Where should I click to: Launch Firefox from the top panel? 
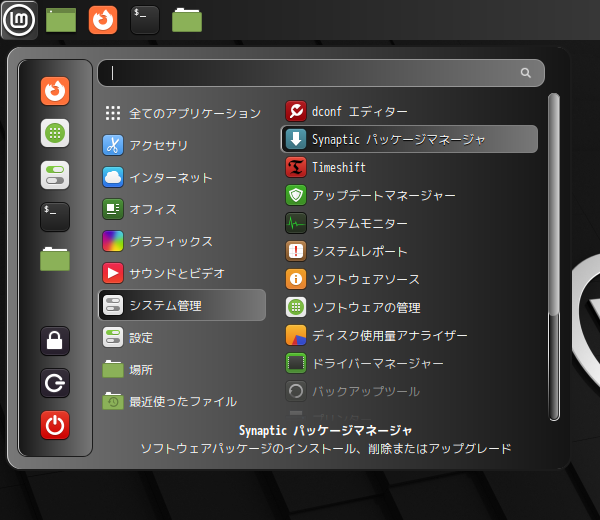pos(103,20)
